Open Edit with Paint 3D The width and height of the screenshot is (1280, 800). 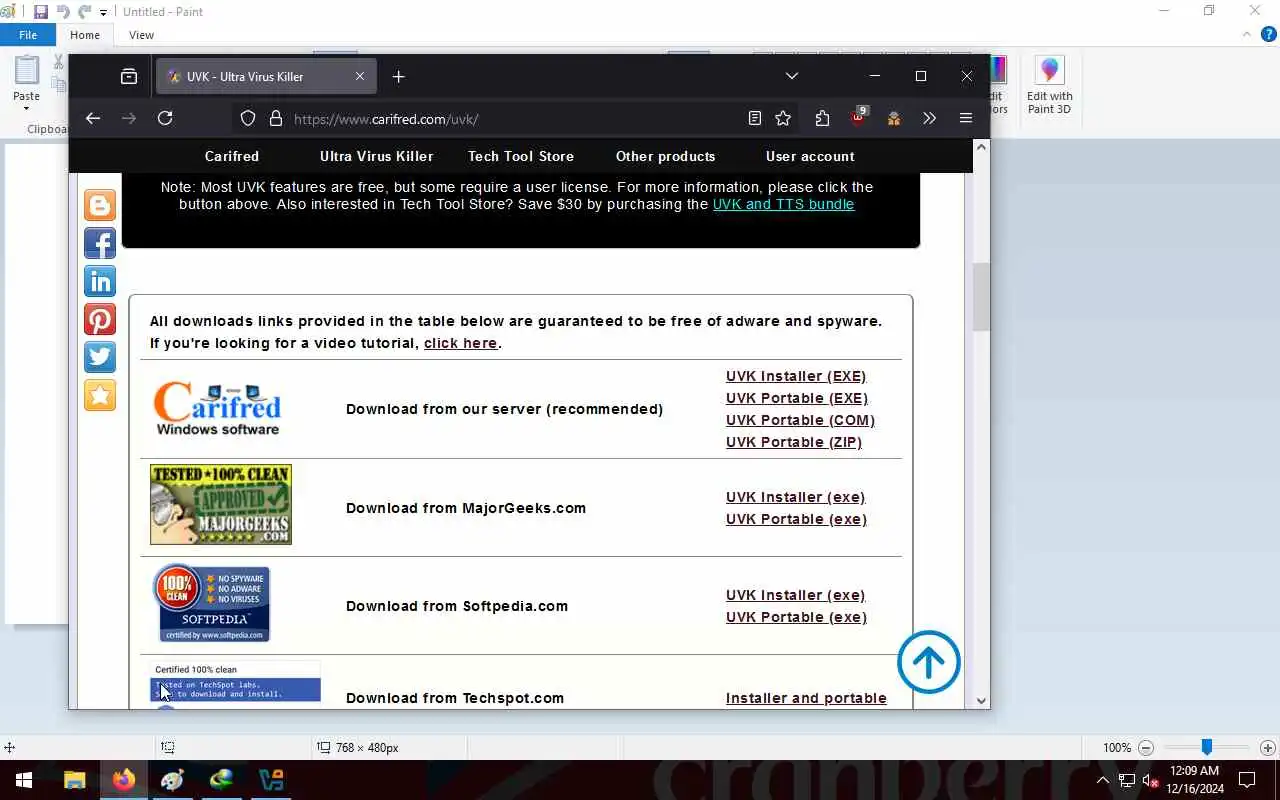click(1049, 86)
